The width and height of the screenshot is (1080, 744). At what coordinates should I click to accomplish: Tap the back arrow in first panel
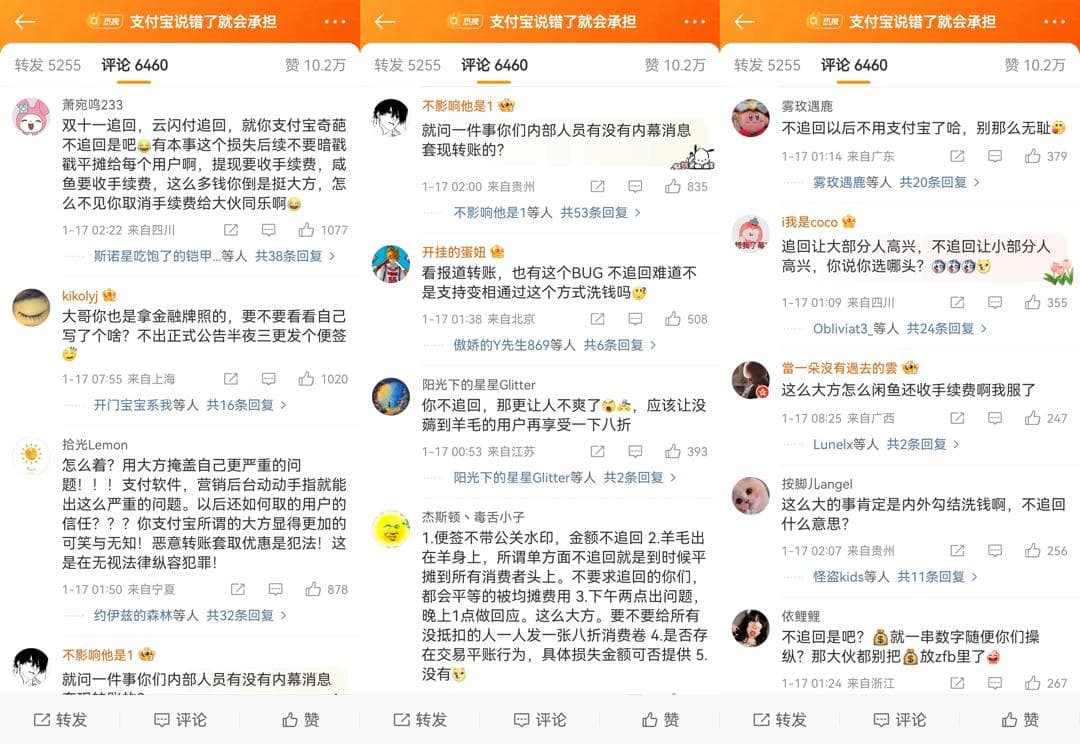tap(25, 21)
